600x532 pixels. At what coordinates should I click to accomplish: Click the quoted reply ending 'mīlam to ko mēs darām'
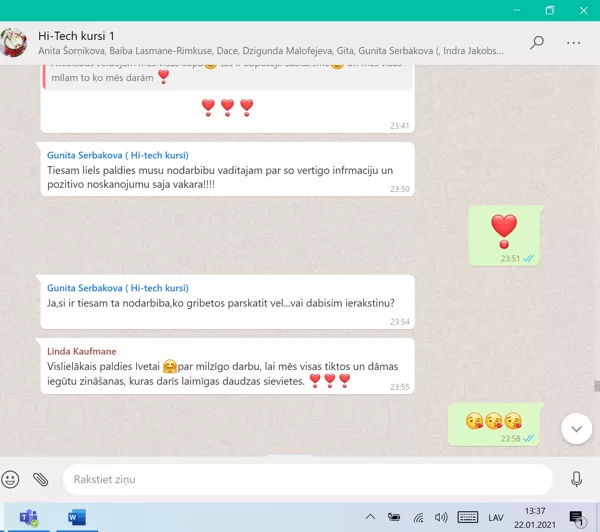tap(228, 78)
